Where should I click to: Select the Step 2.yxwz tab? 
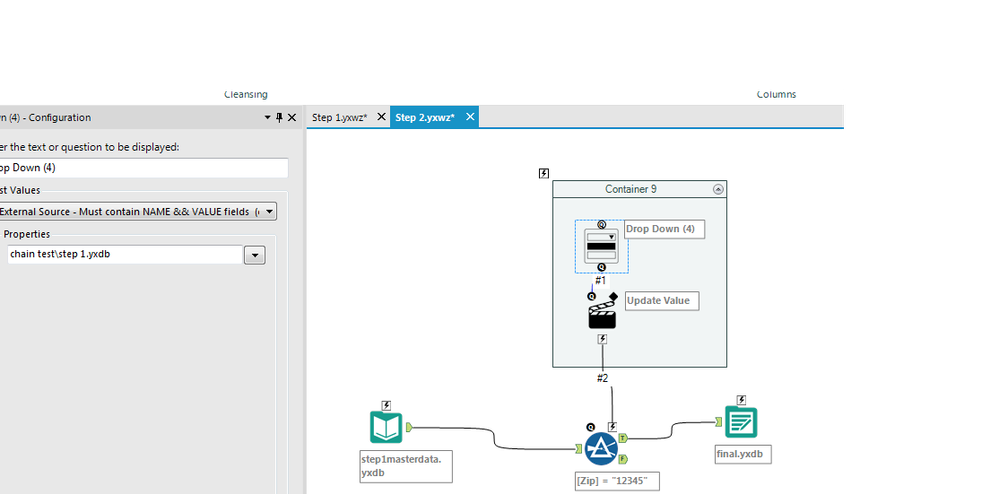pos(424,117)
